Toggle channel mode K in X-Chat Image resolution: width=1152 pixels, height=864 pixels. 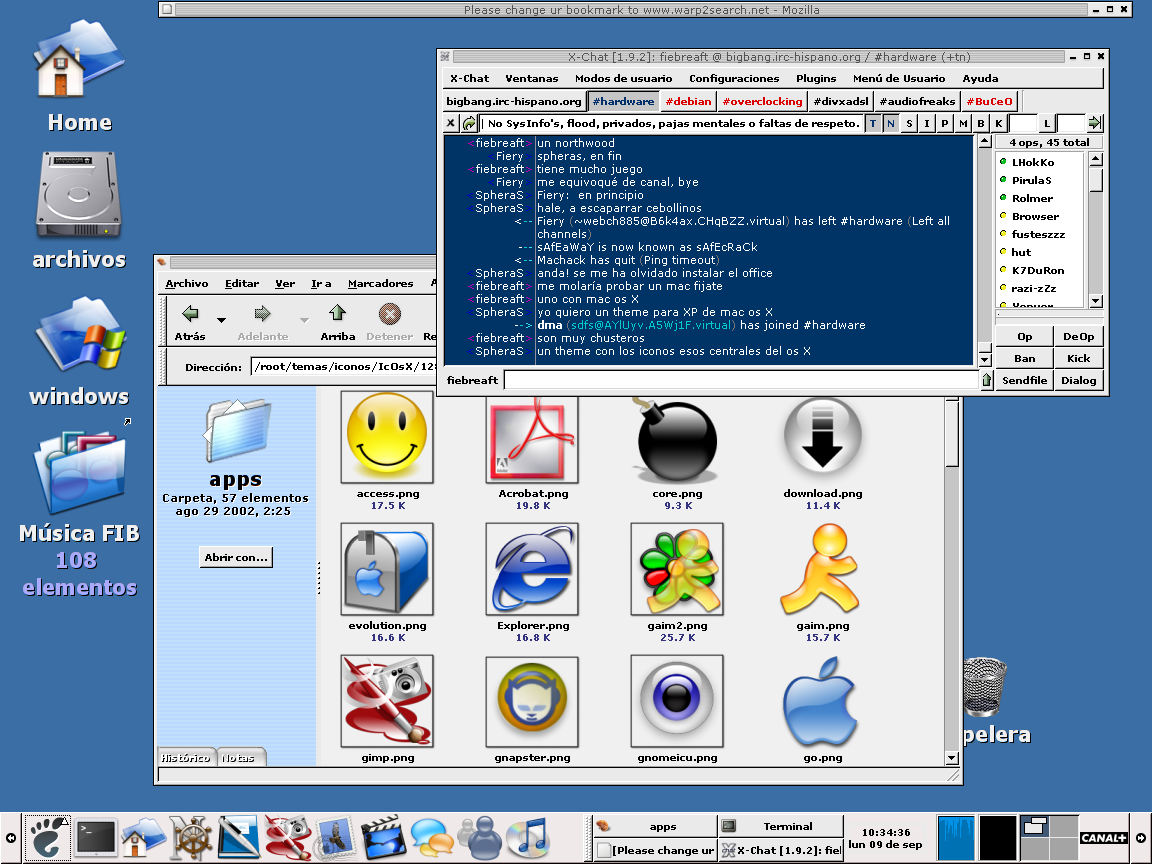pyautogui.click(x=998, y=123)
